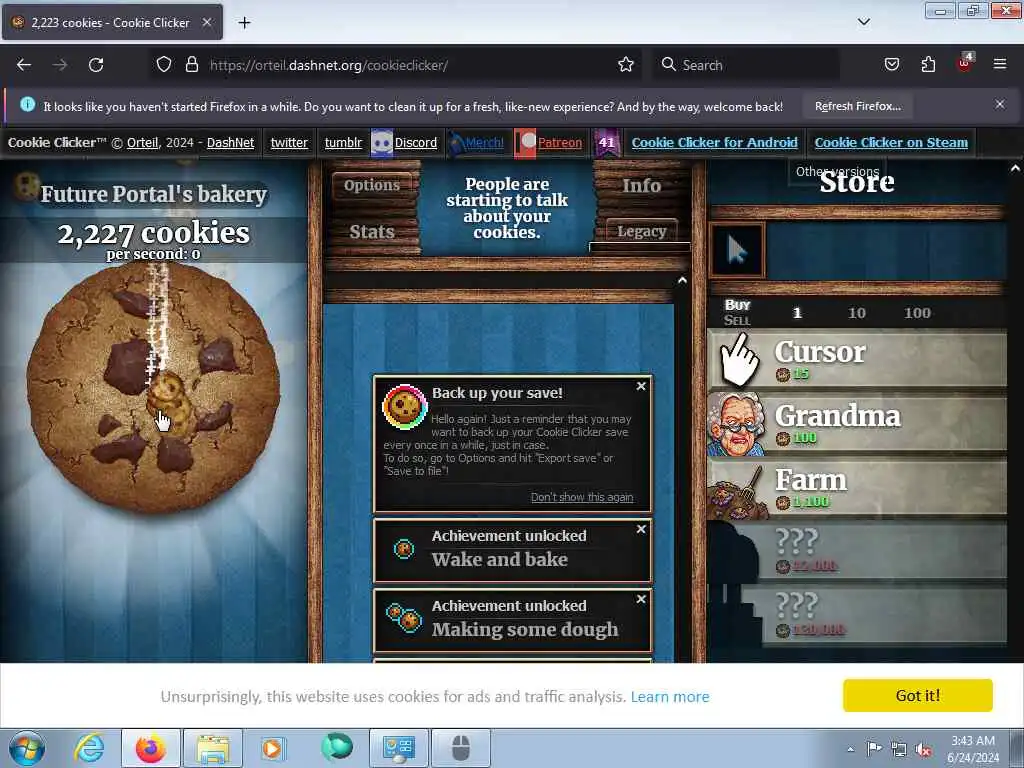Select the Sell mode in store

737,320
